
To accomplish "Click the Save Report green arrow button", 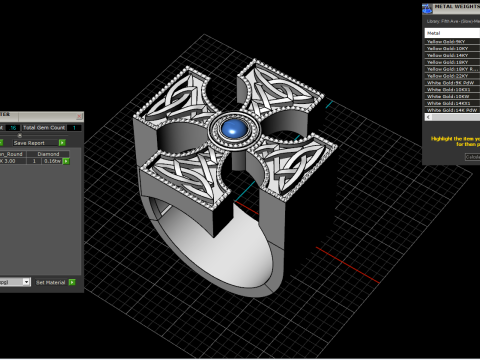I will coord(62,143).
